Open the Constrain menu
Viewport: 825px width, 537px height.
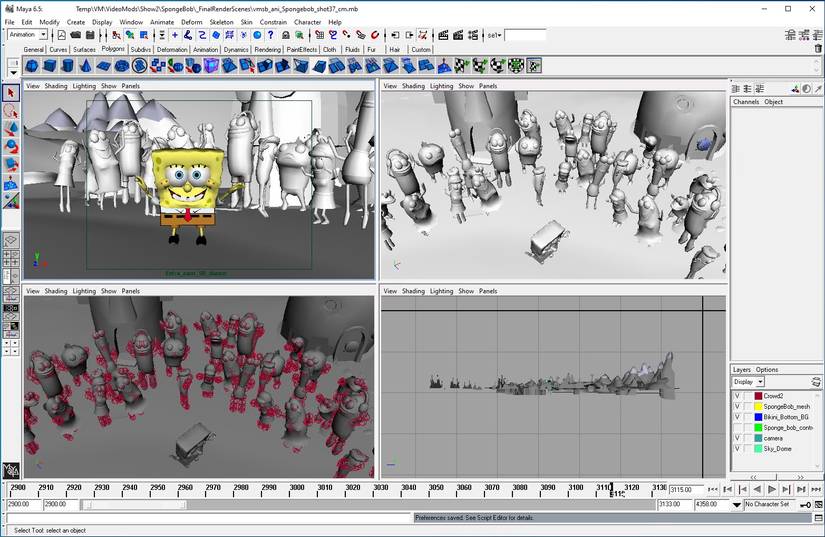(273, 22)
